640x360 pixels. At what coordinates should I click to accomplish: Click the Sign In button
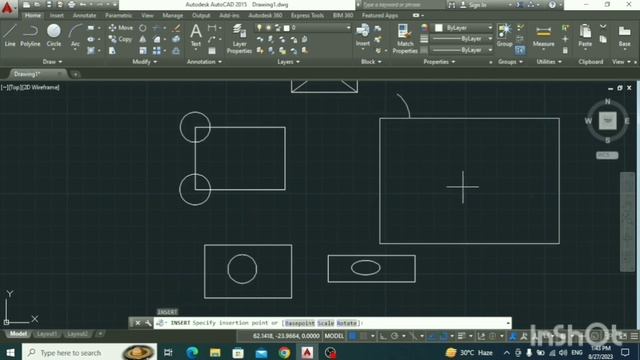(x=474, y=5)
